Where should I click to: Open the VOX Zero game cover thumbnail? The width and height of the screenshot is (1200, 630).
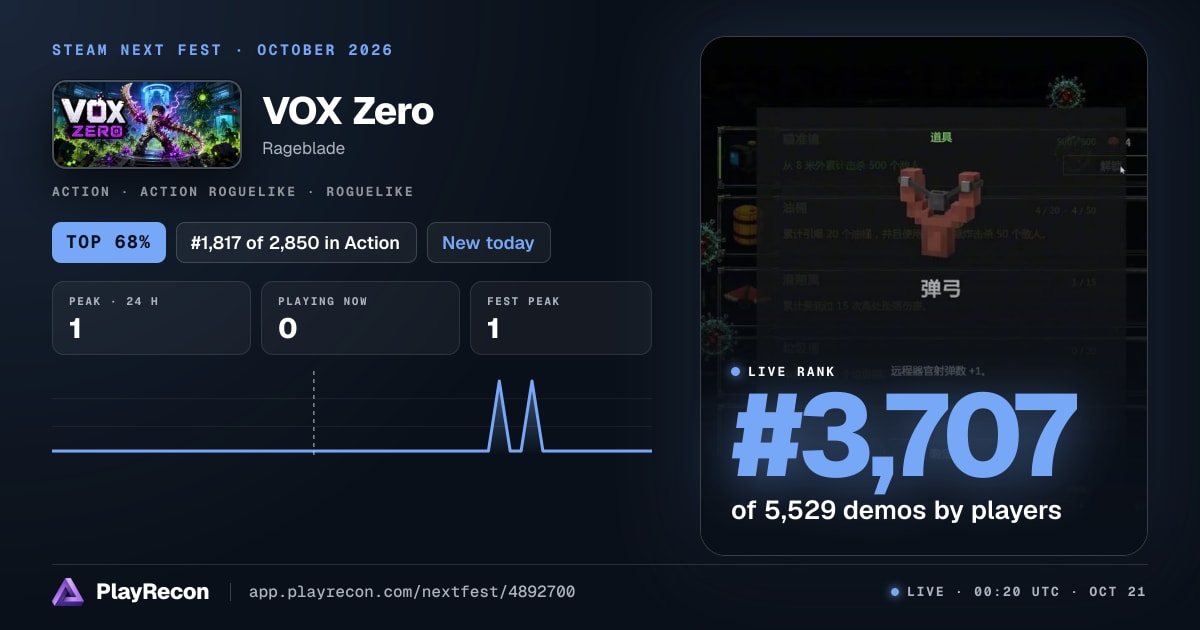(x=147, y=124)
